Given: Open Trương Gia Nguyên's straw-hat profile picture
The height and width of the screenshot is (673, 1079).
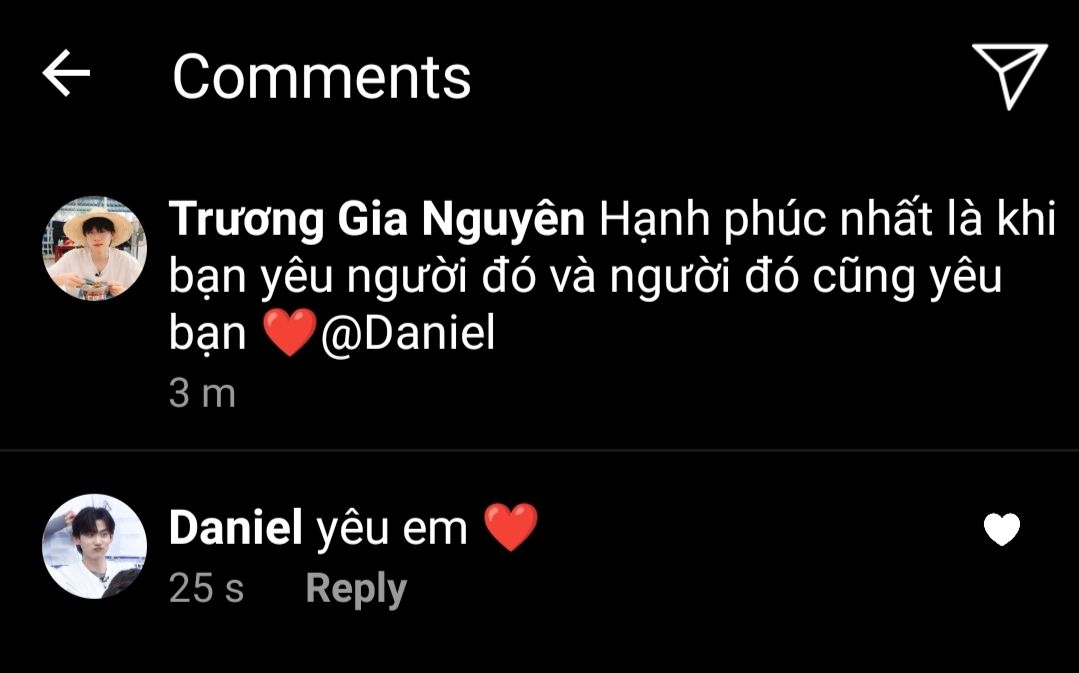Looking at the screenshot, I should tap(95, 248).
